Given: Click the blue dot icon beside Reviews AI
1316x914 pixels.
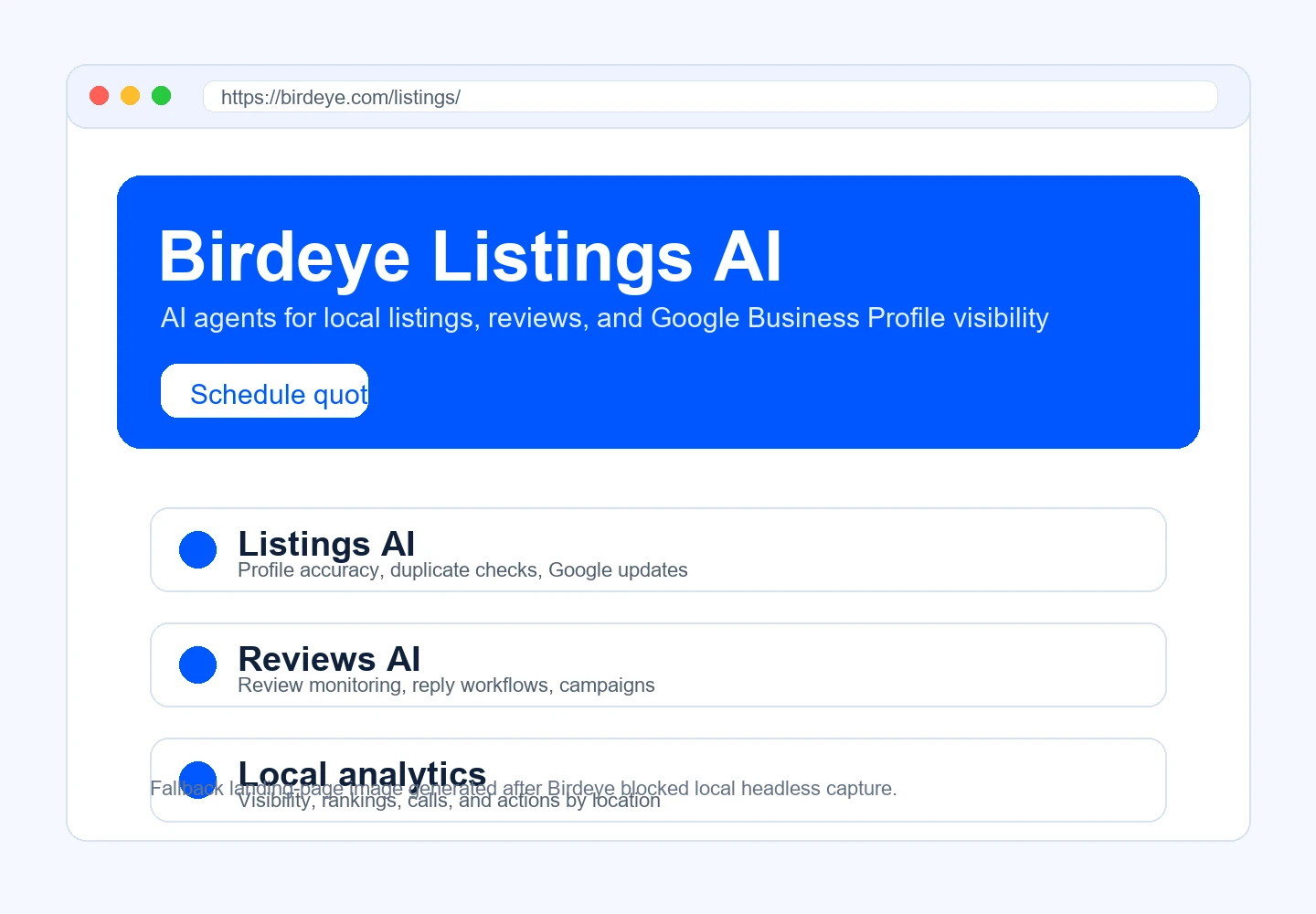Looking at the screenshot, I should coord(197,665).
